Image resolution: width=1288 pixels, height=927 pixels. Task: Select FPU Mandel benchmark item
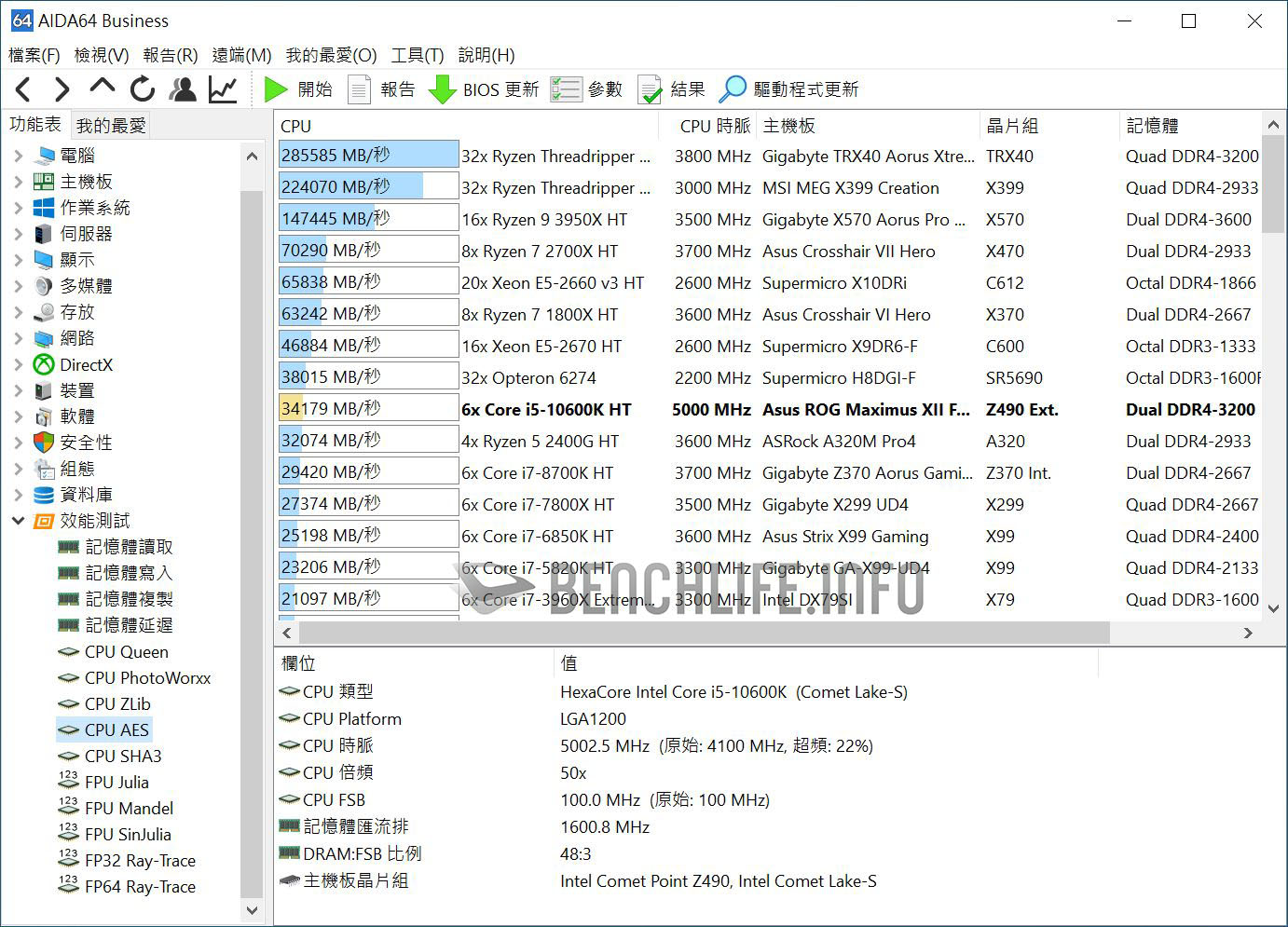click(129, 808)
